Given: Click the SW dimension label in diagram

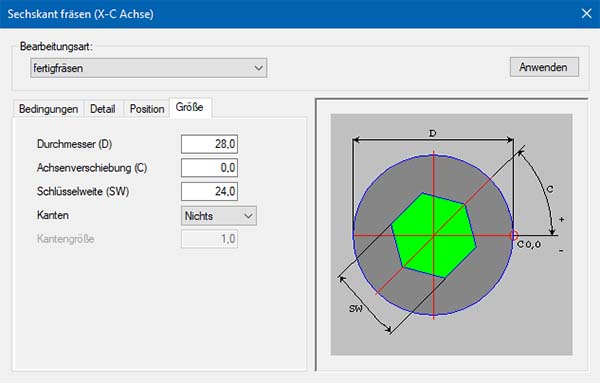Looking at the screenshot, I should tap(355, 309).
